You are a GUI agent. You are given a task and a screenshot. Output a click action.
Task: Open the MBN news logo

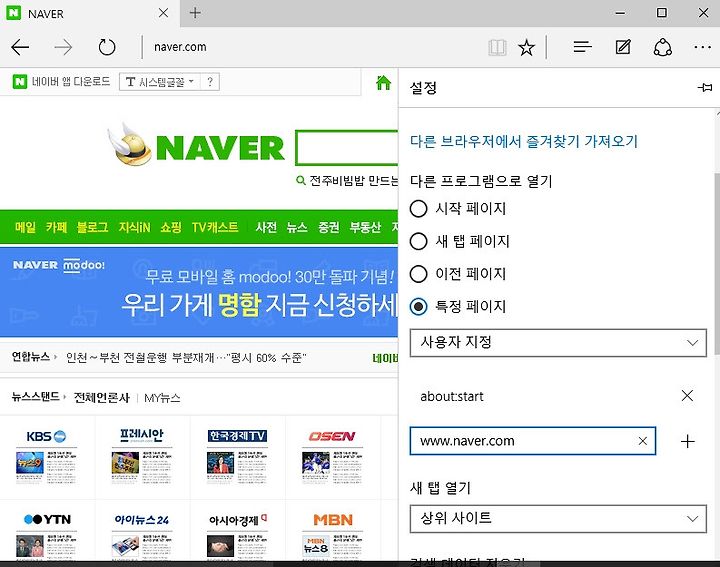pos(333,520)
